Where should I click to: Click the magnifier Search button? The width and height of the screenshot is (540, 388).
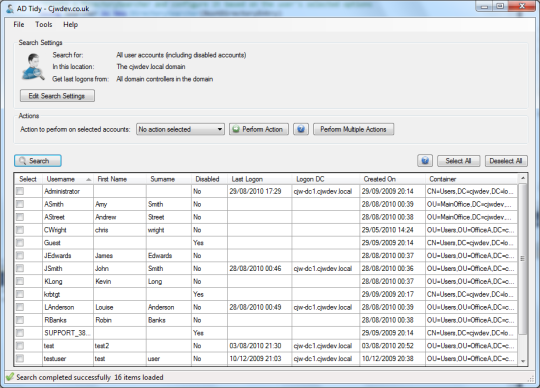(38, 161)
